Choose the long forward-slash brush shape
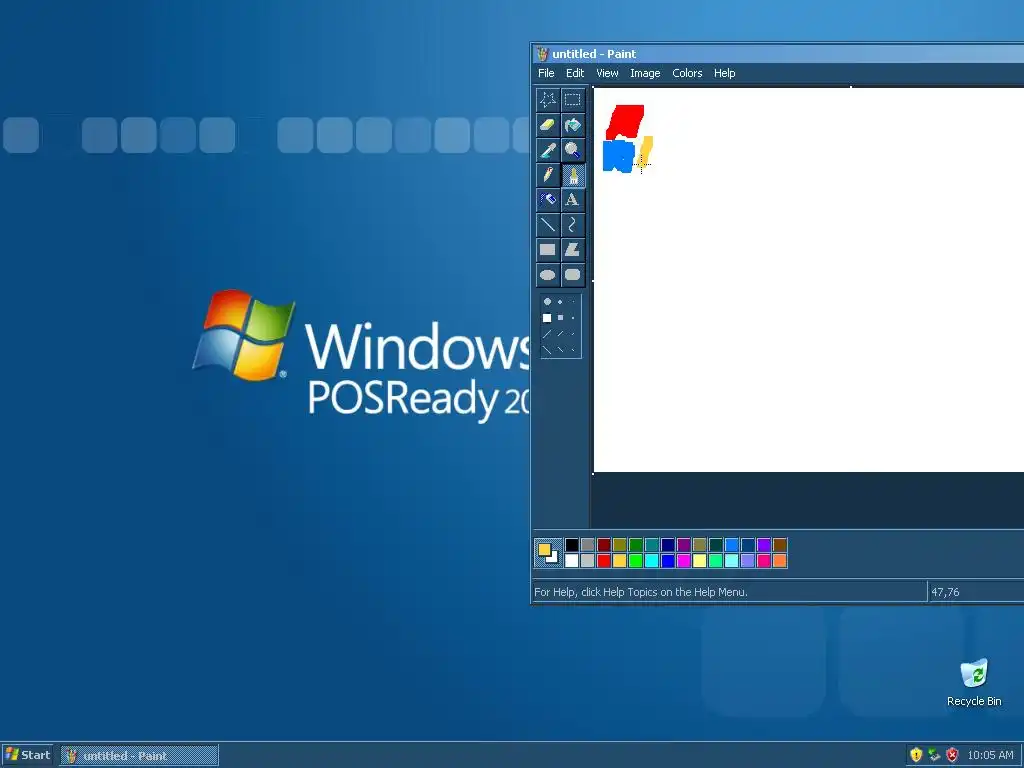 pyautogui.click(x=547, y=334)
